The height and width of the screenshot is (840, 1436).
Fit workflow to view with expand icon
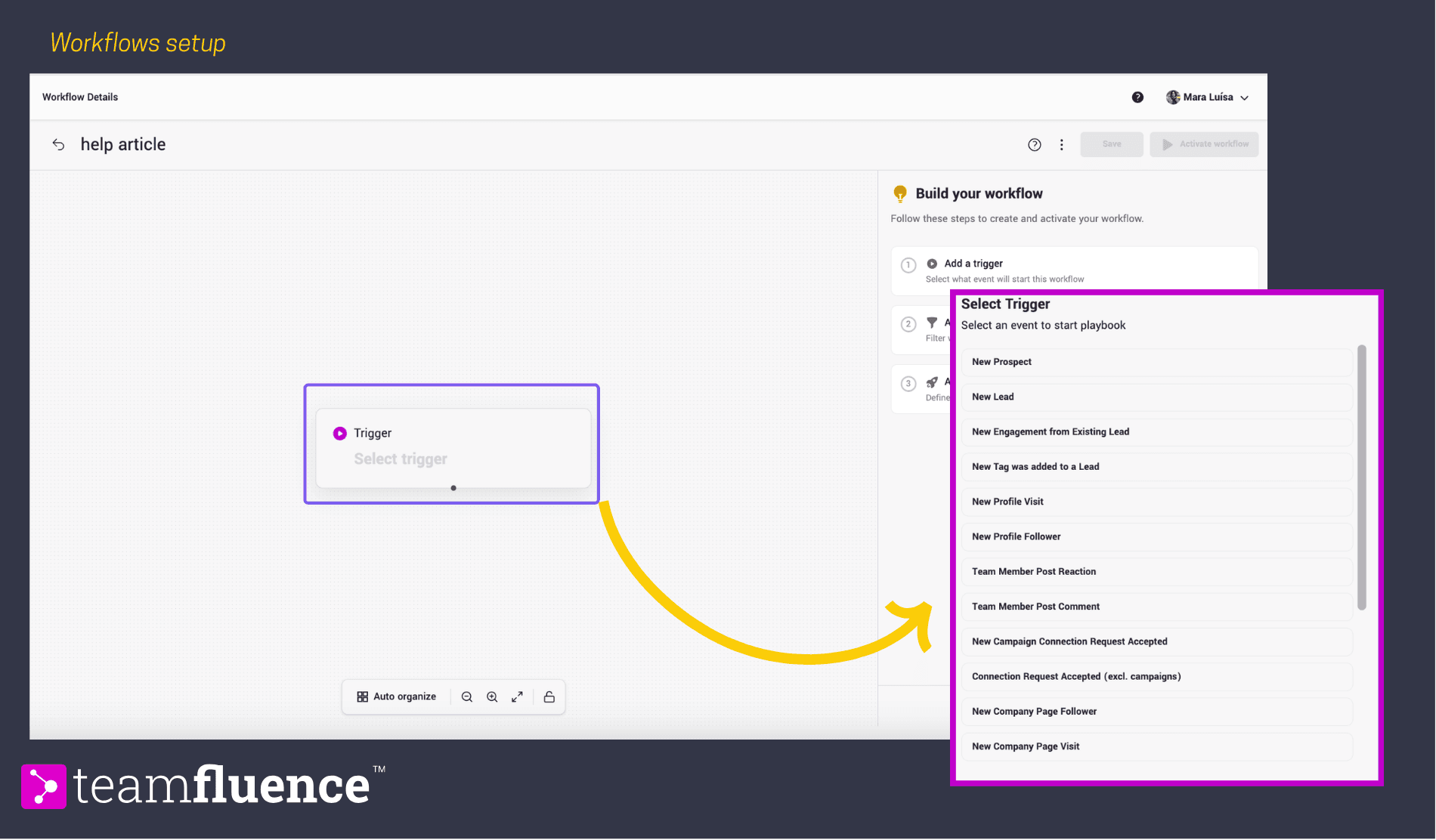pyautogui.click(x=517, y=697)
